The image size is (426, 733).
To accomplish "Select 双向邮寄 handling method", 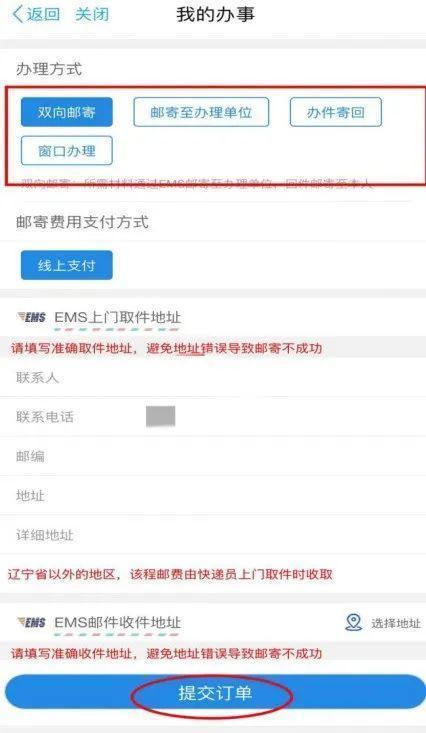I will [x=67, y=112].
